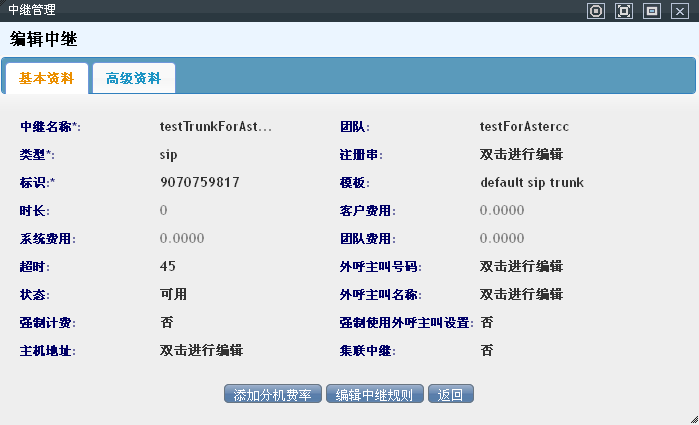699x425 pixels.
Task: Click the 外呼主叫名称 editable value
Action: 521,295
